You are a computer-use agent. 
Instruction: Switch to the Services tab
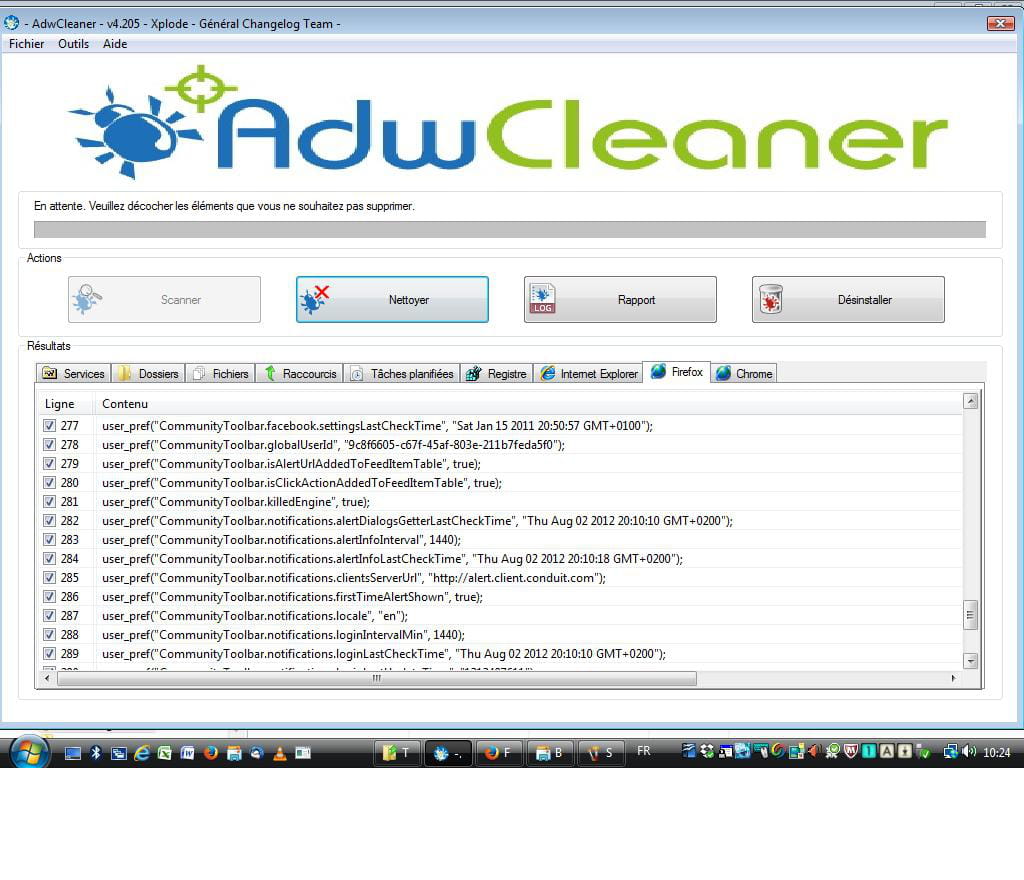point(73,373)
